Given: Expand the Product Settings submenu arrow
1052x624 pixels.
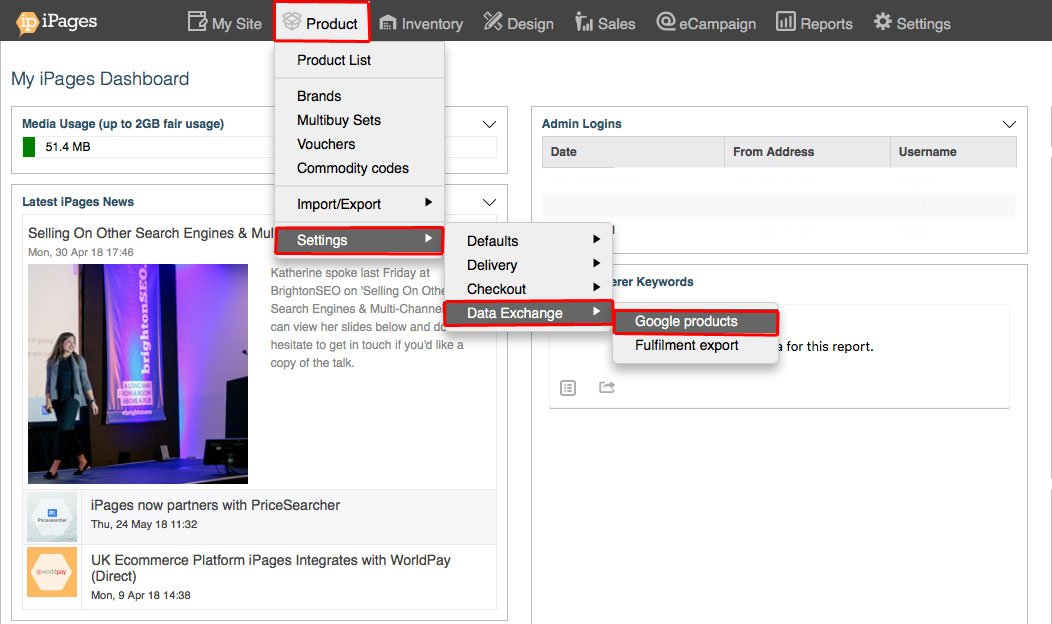Looking at the screenshot, I should pyautogui.click(x=428, y=238).
